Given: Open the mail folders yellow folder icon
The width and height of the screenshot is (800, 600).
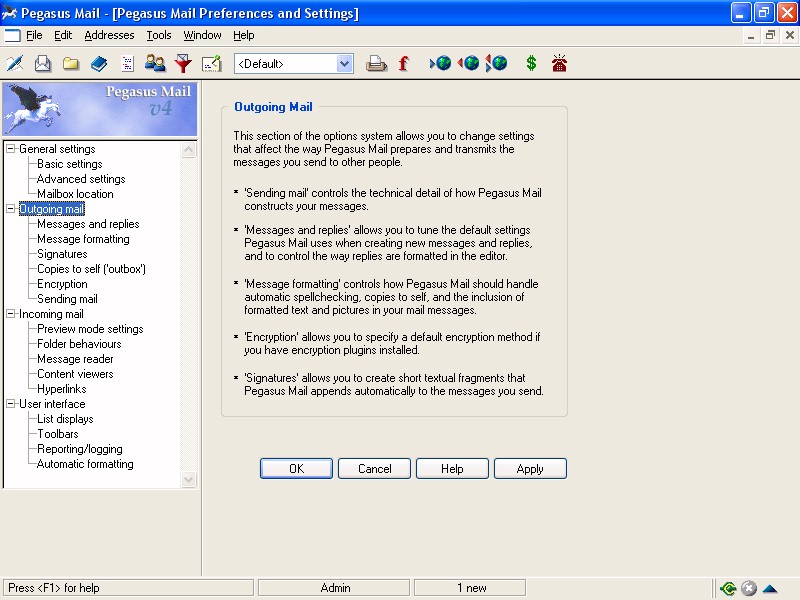Looking at the screenshot, I should pyautogui.click(x=71, y=64).
